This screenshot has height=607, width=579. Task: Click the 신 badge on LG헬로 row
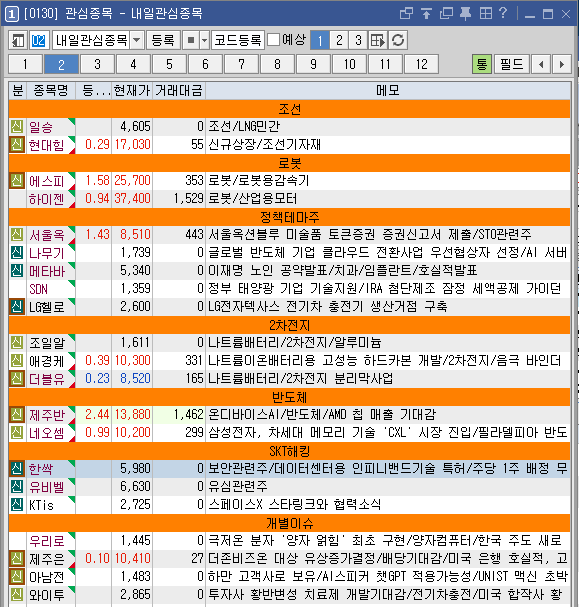pos(17,307)
